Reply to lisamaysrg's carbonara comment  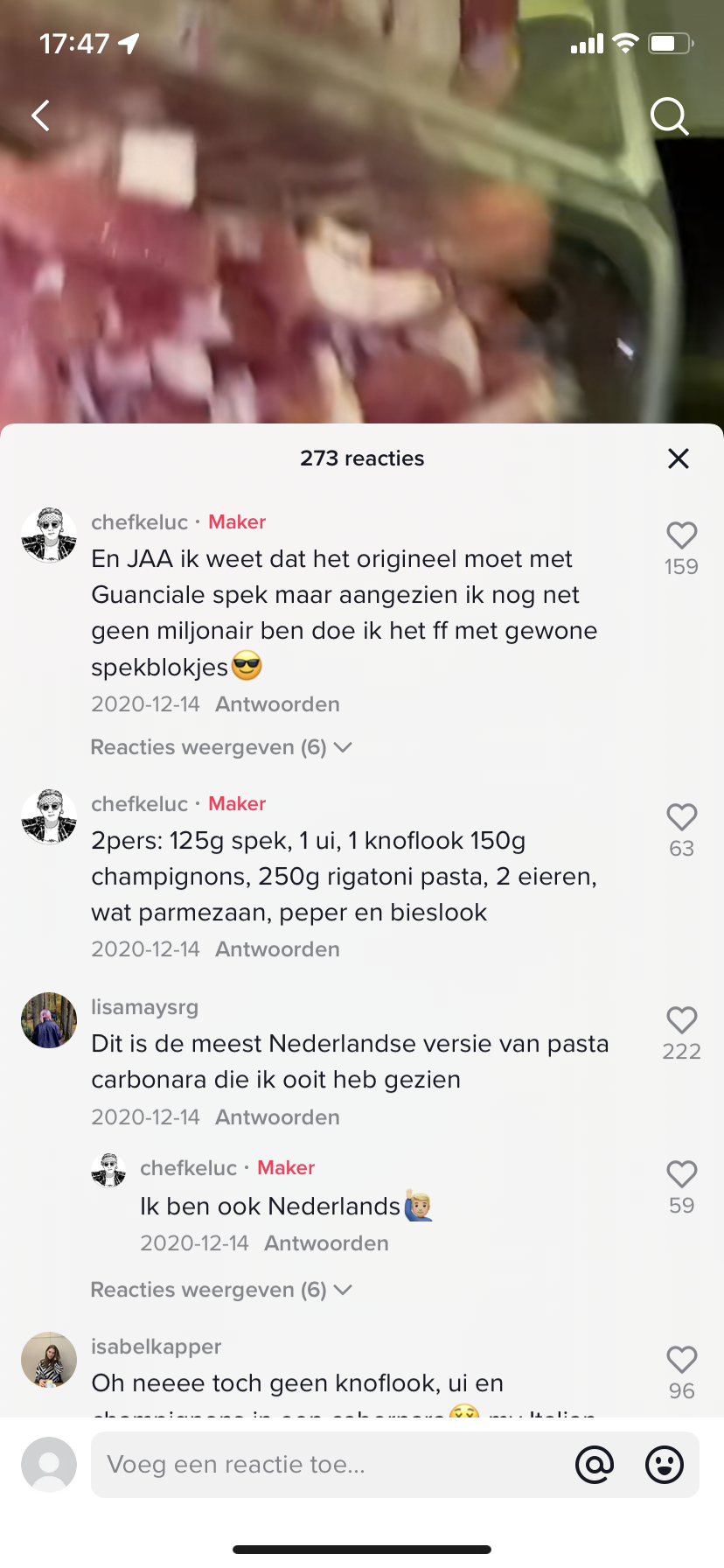point(277,1117)
